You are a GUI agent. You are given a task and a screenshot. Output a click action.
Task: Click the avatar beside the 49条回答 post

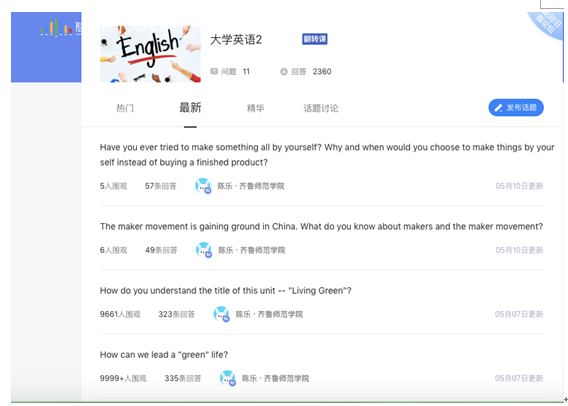tap(204, 250)
